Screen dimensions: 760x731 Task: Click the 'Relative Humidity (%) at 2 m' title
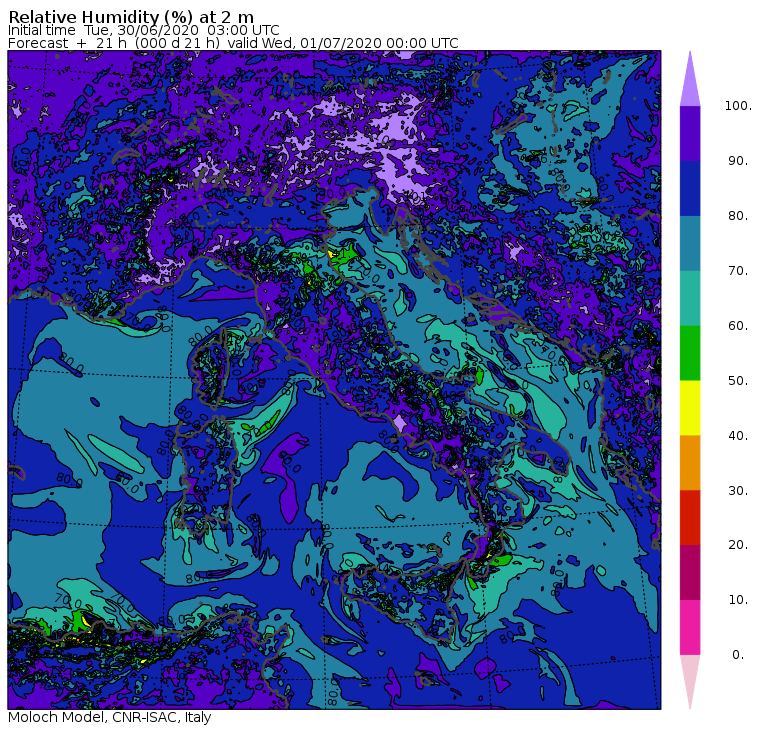click(x=131, y=17)
